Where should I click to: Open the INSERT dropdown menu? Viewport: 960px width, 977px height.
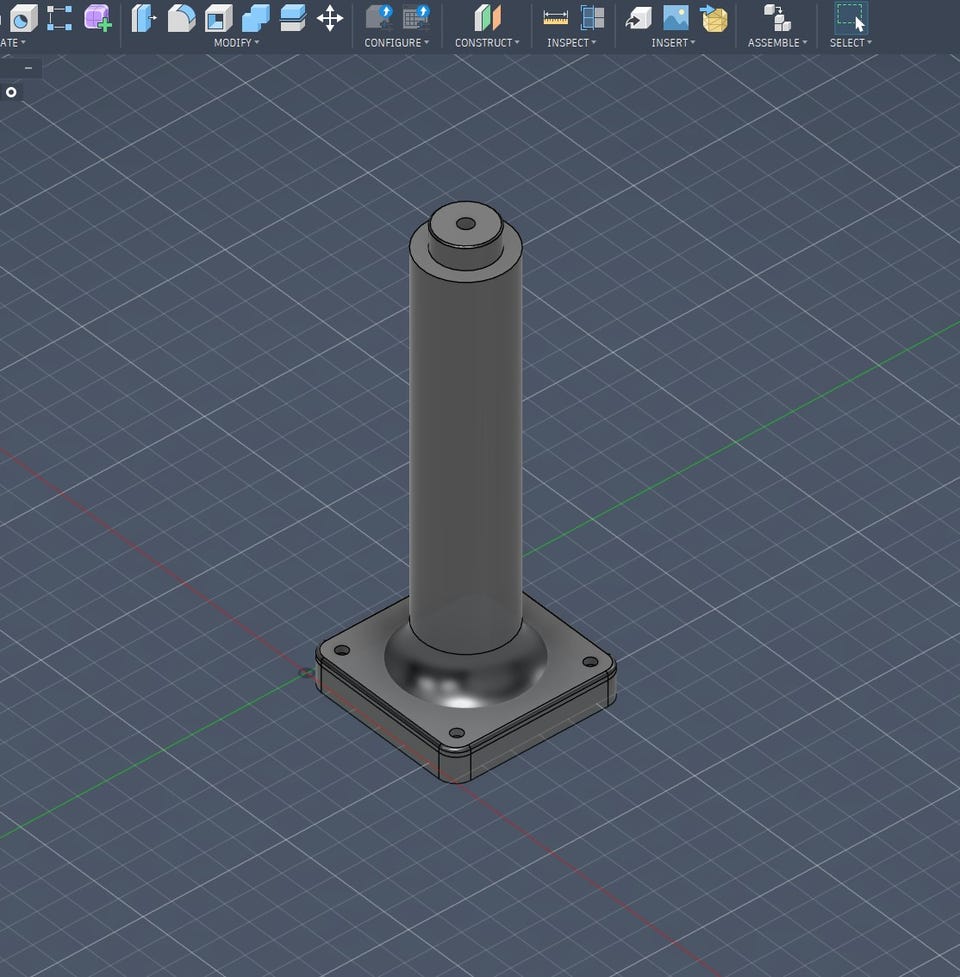pos(673,42)
